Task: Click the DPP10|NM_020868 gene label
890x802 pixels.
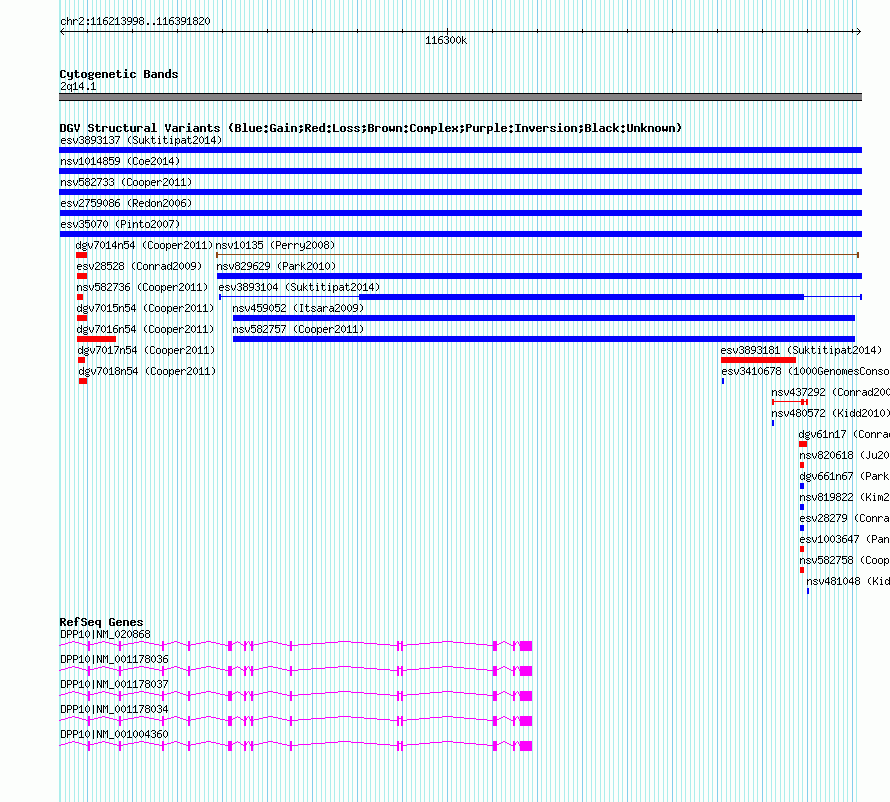Action: pyautogui.click(x=106, y=634)
